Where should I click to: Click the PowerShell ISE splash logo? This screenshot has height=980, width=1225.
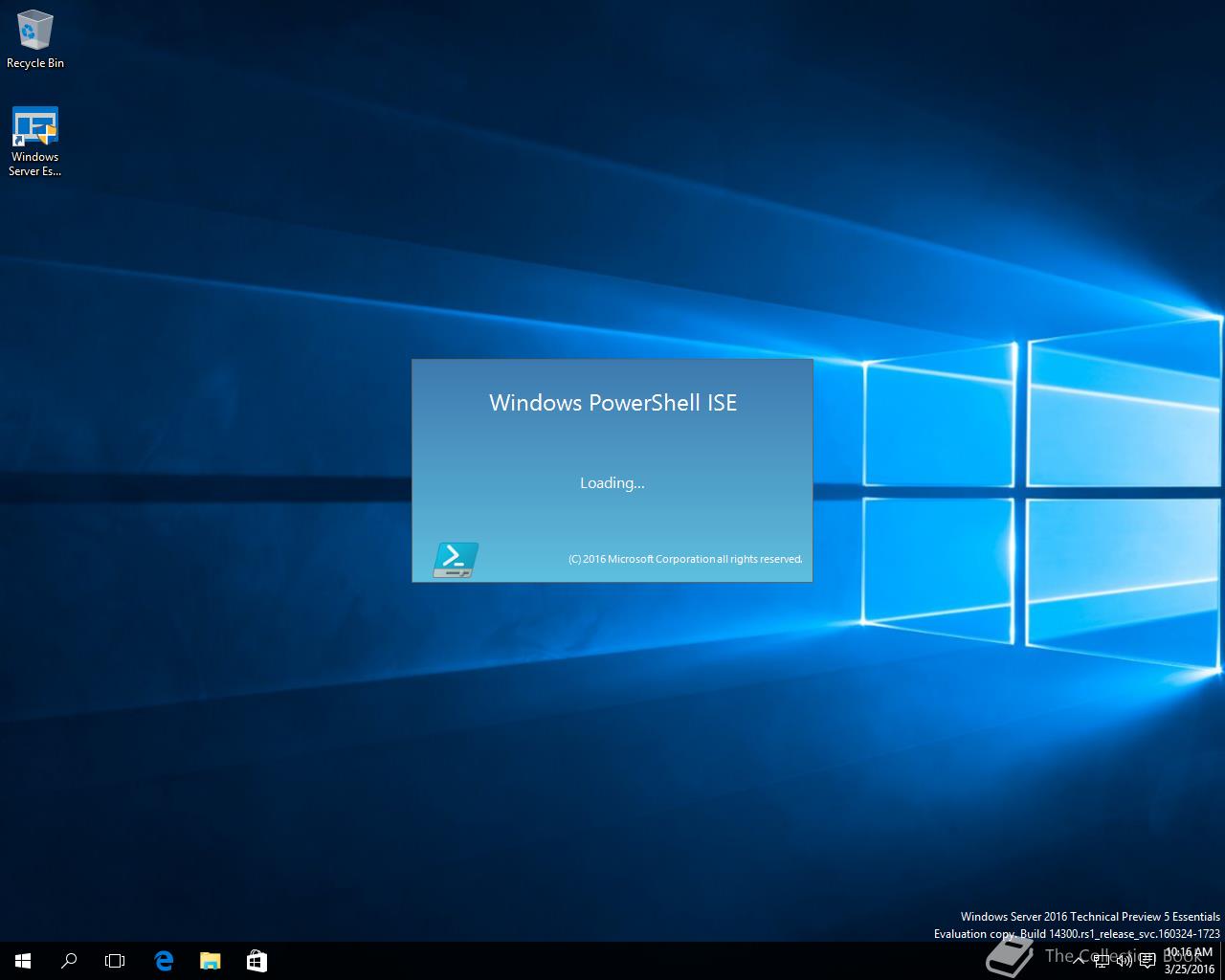(456, 560)
